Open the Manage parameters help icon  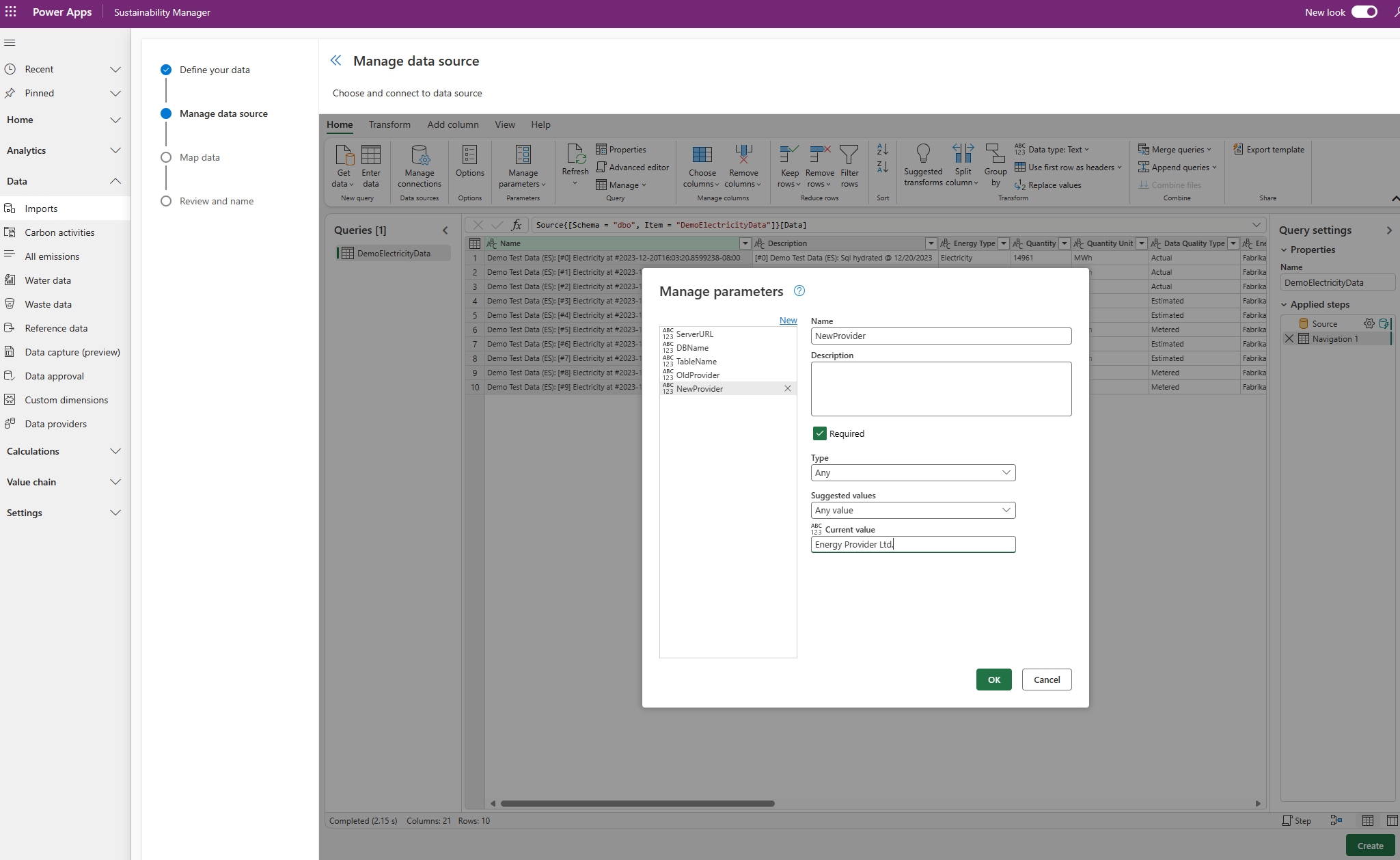[x=799, y=291]
